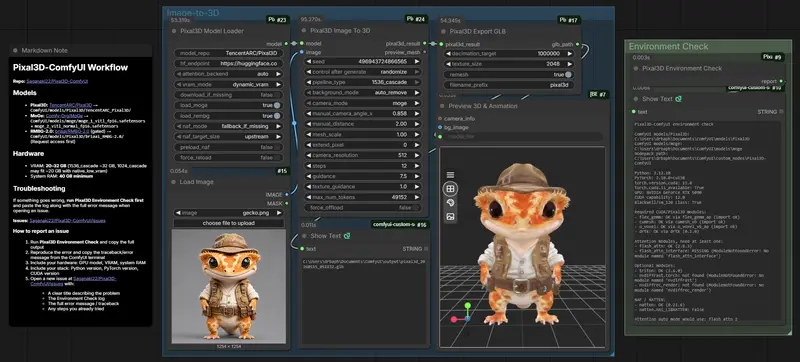The image size is (800, 362).
Task: Open the 3D viewer hamburger menu icon
Action: [450, 175]
